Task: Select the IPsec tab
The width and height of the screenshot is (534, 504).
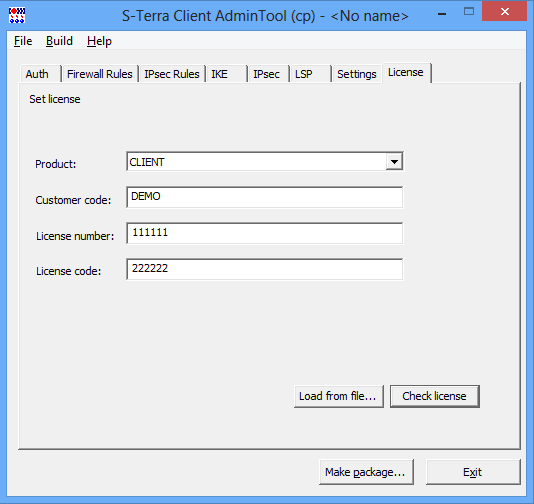Action: [x=268, y=74]
